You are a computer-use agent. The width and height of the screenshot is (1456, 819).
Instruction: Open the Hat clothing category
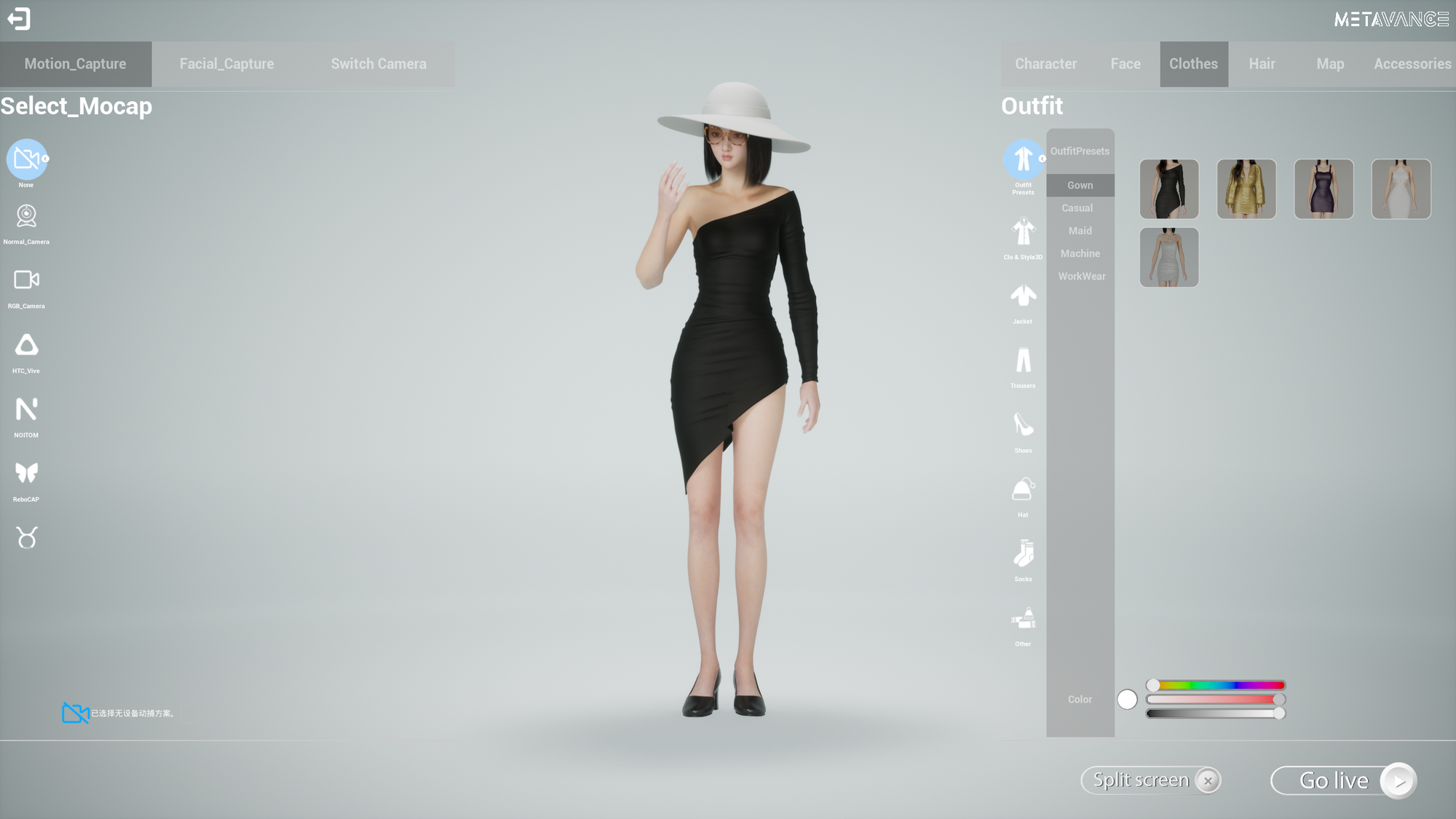click(1023, 490)
